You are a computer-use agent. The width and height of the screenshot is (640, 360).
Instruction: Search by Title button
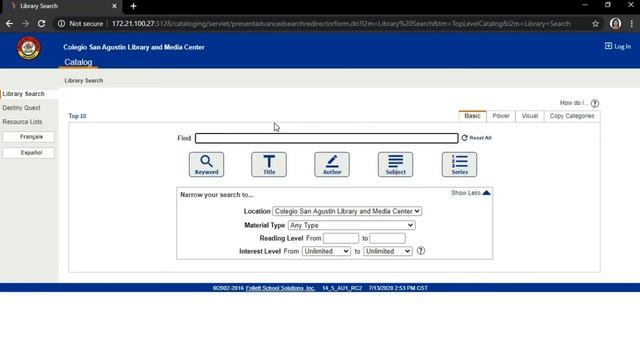269,164
